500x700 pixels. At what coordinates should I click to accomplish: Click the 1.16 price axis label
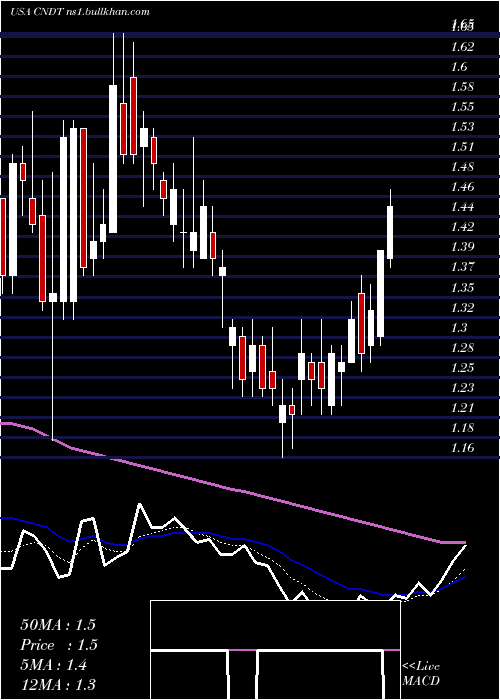462,448
